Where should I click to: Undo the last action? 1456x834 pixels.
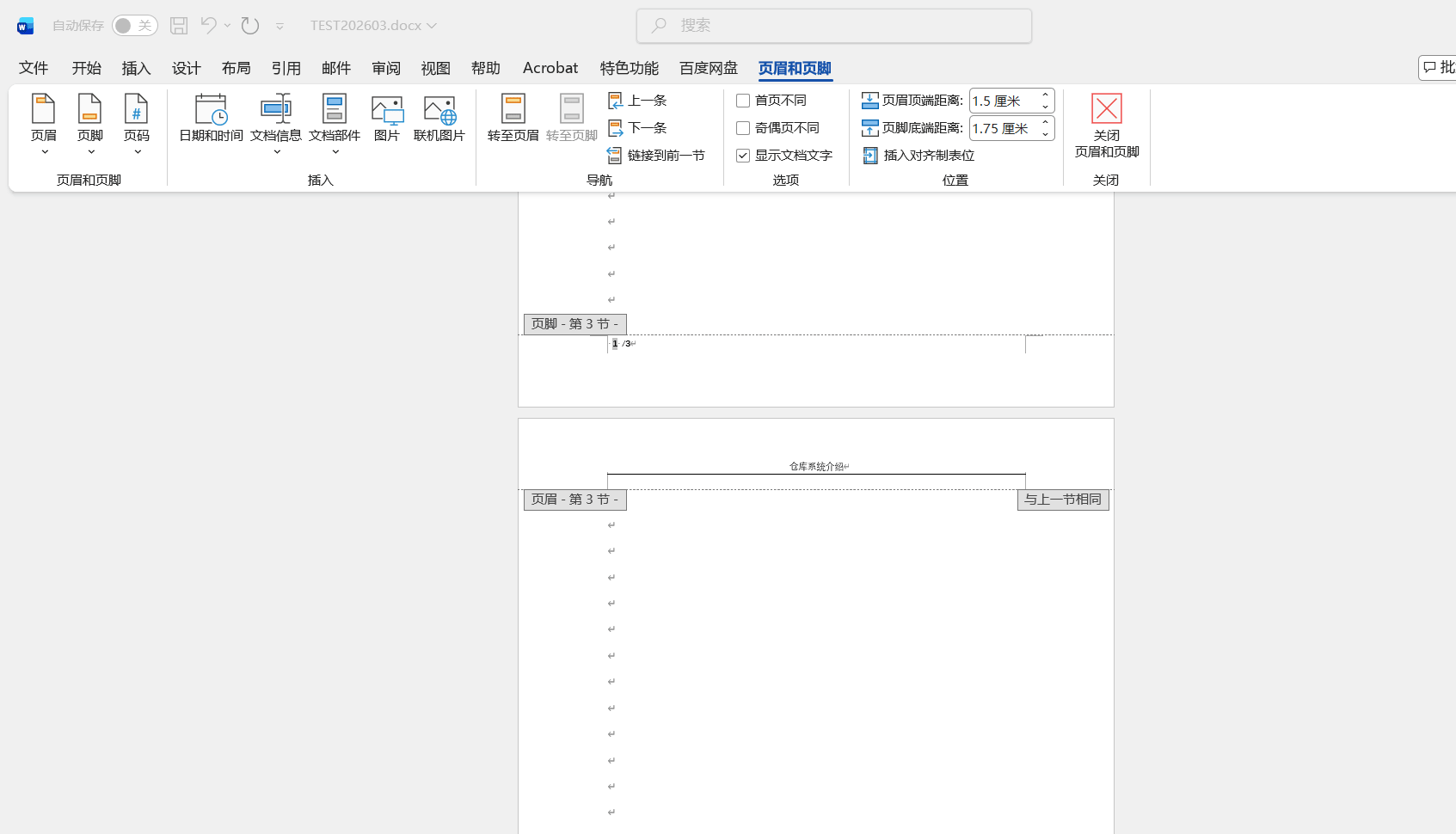(x=208, y=26)
